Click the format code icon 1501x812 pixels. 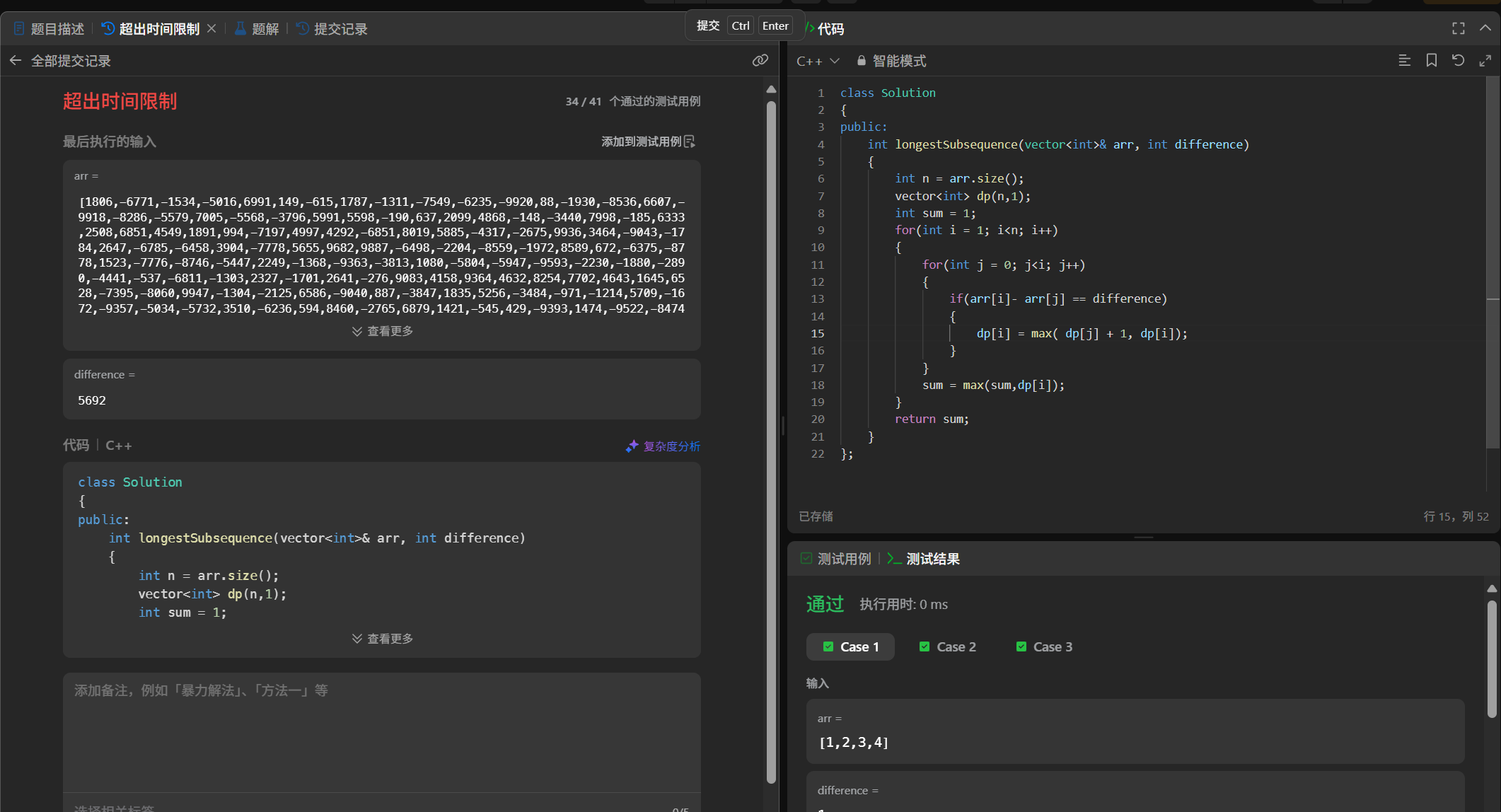point(1404,61)
